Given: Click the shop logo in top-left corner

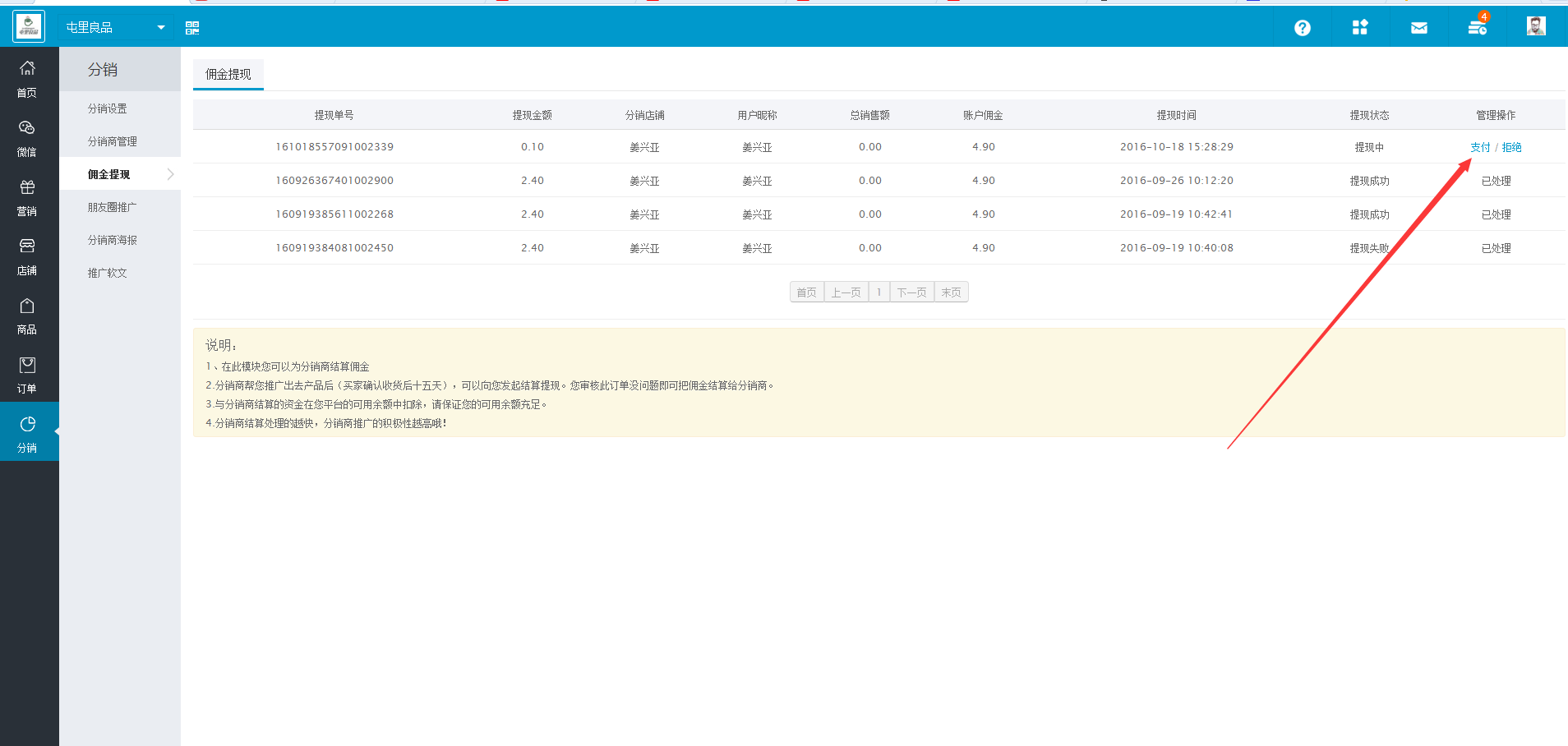Looking at the screenshot, I should [x=29, y=27].
